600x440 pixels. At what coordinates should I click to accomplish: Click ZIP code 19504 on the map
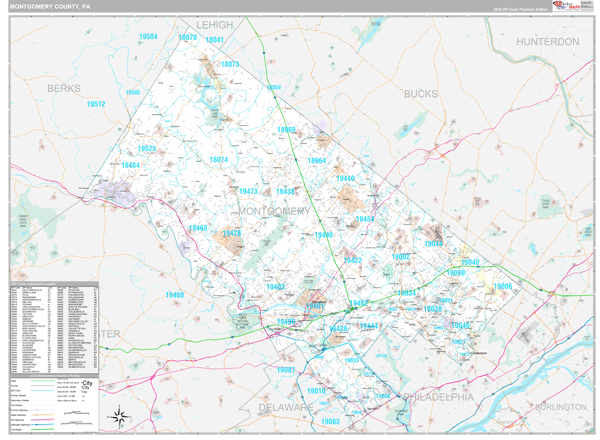coord(148,37)
